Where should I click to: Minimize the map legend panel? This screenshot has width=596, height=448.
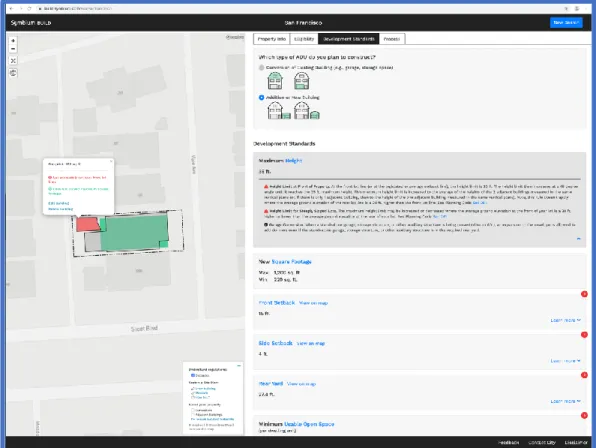point(239,366)
